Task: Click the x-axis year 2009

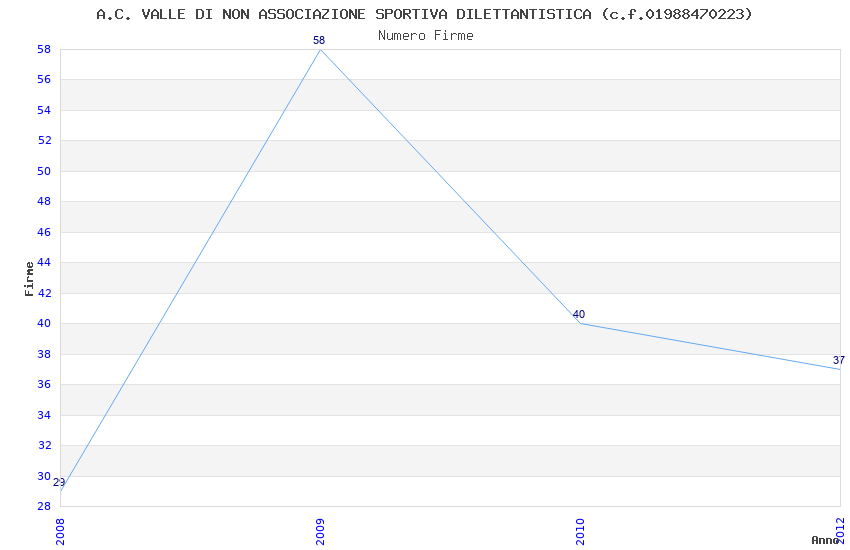Action: pos(320,532)
